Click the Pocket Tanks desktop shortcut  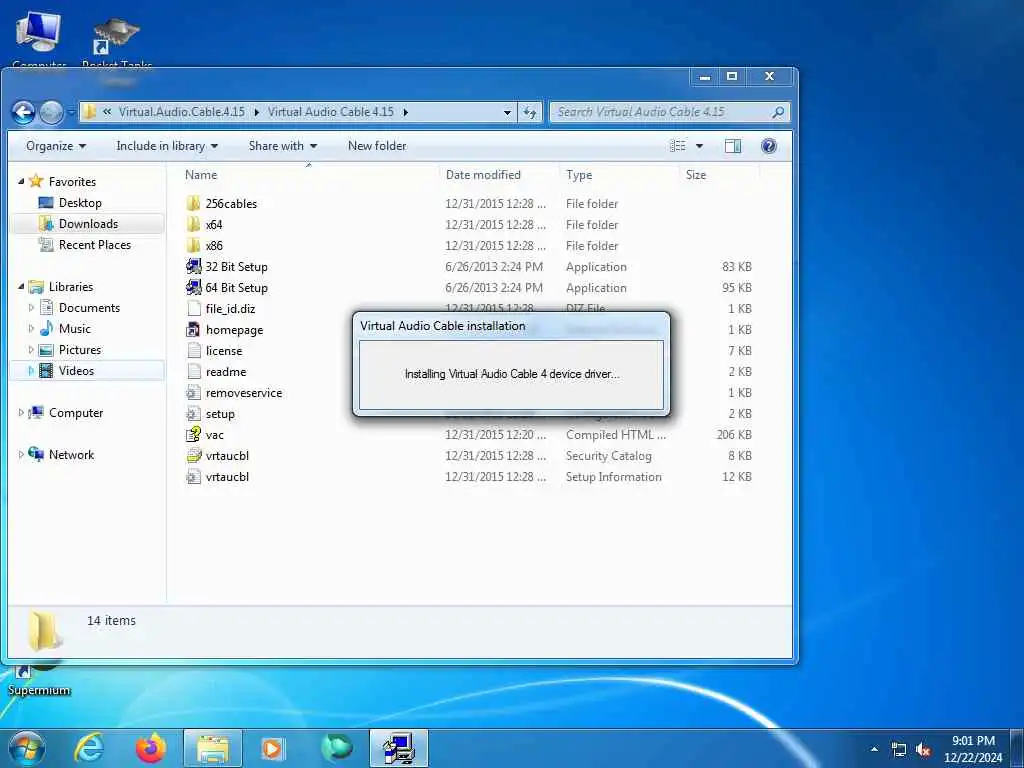click(x=117, y=42)
